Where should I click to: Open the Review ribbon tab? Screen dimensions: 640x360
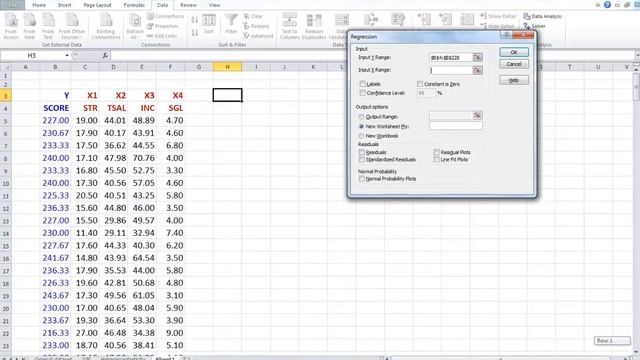point(188,5)
